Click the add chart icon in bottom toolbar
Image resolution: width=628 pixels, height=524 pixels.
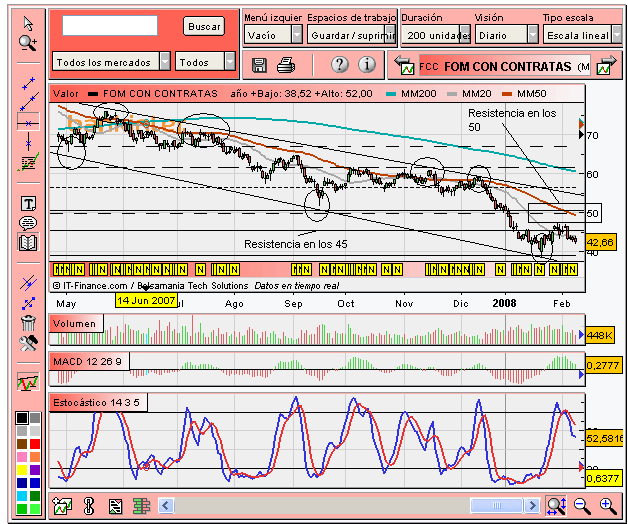pos(62,506)
